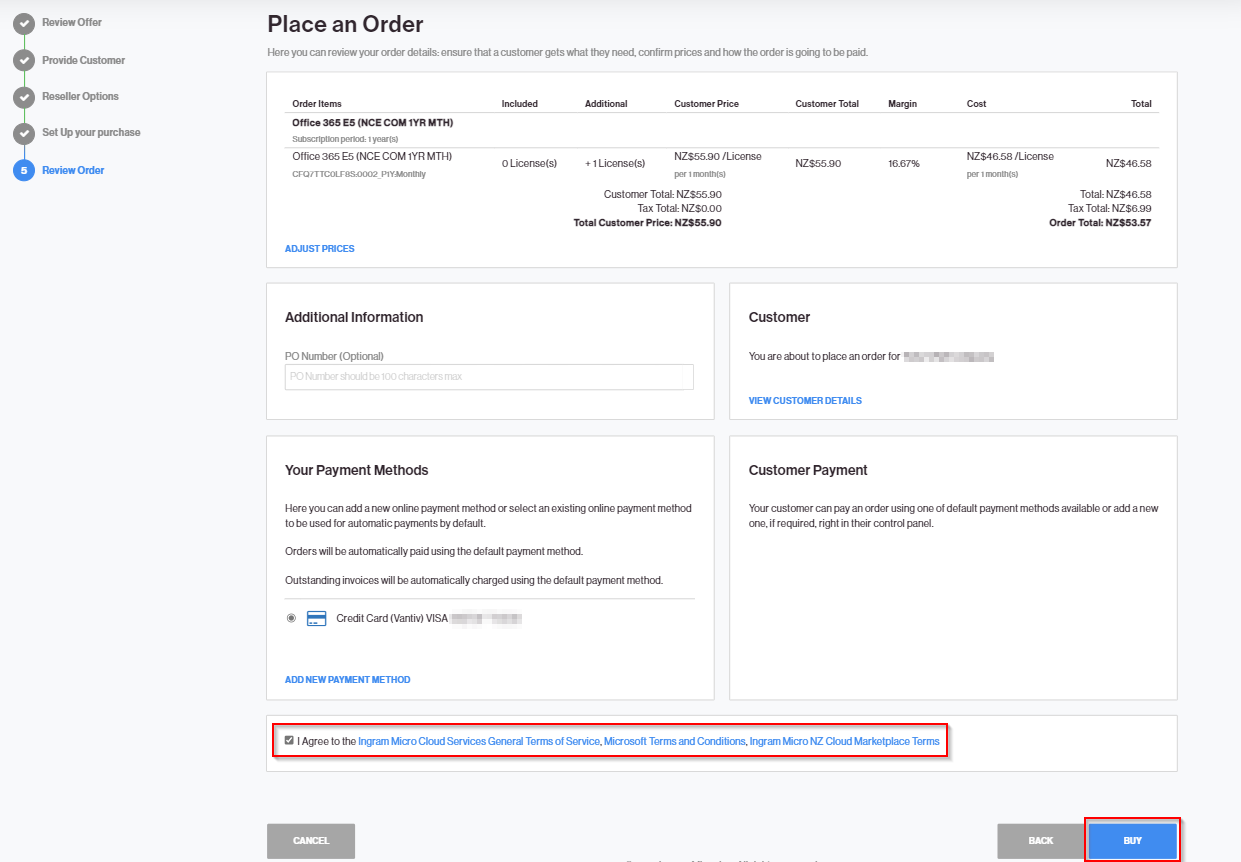Open VIEW CUSTOMER DETAILS link
This screenshot has height=862, width=1241.
pos(805,401)
